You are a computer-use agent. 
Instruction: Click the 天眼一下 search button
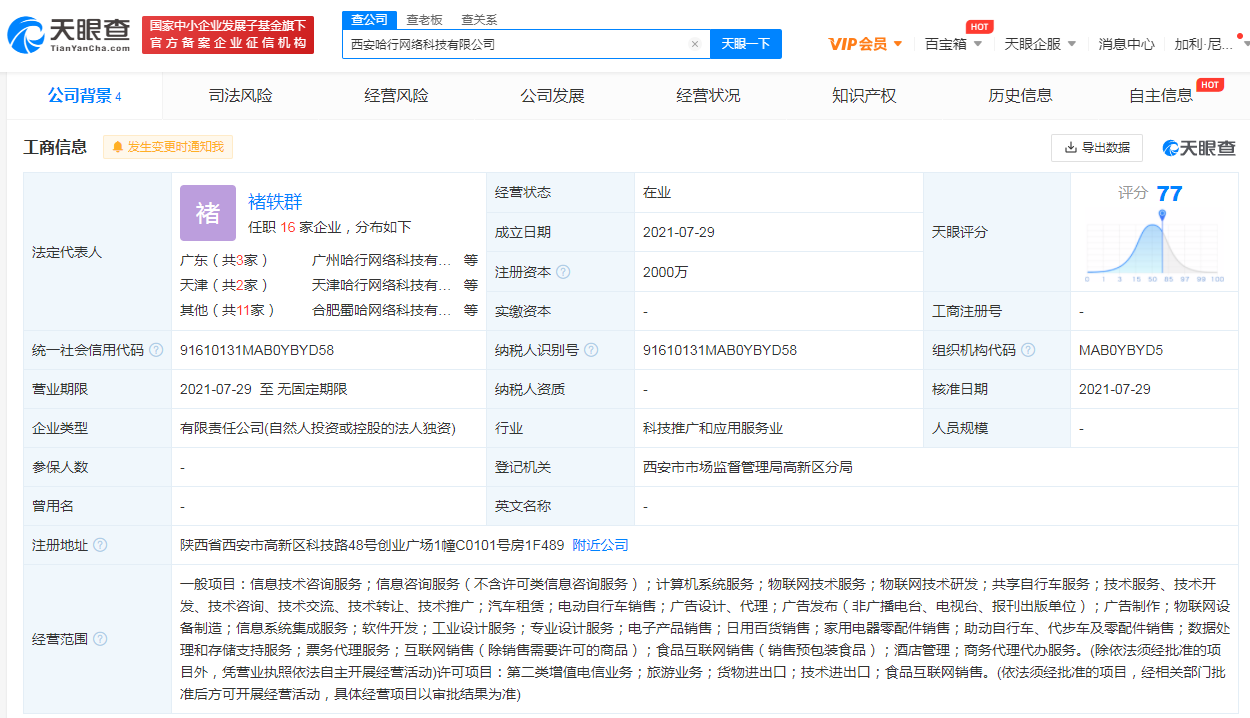[x=745, y=44]
